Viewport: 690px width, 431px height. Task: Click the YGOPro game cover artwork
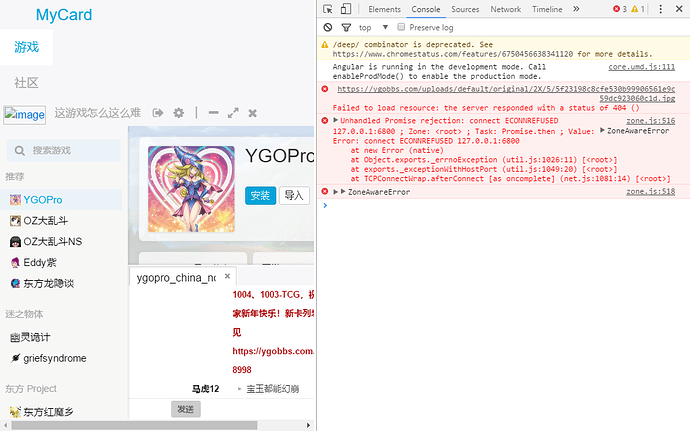point(191,189)
